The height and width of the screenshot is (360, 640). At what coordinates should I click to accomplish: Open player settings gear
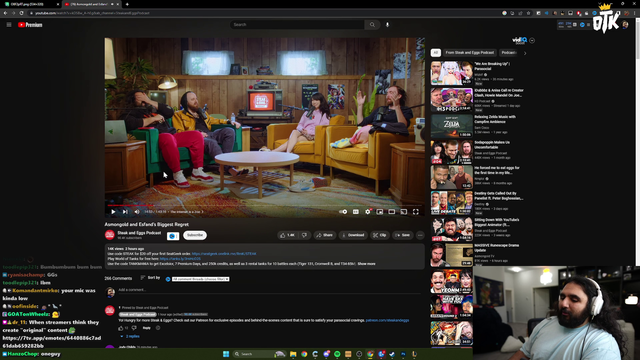368,211
